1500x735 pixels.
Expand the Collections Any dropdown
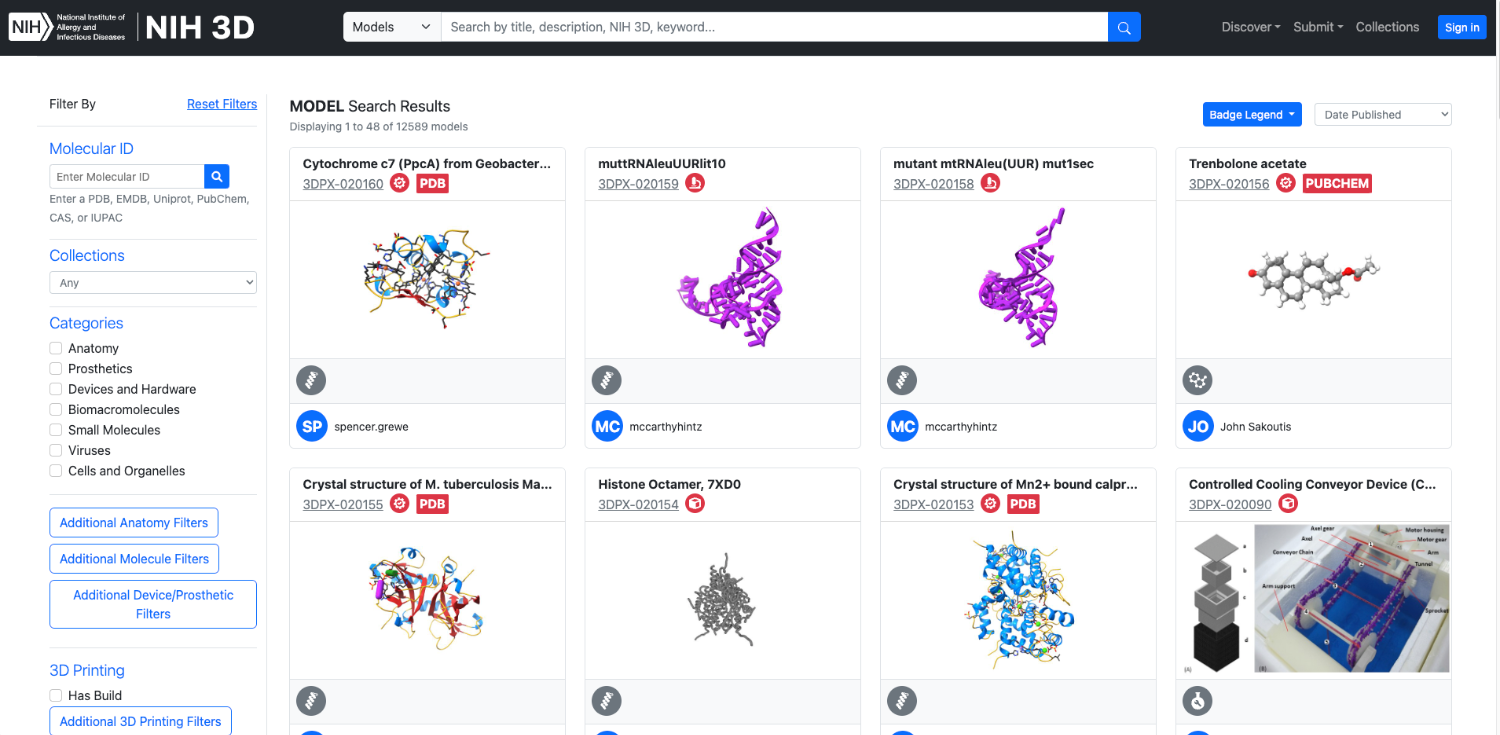(153, 283)
